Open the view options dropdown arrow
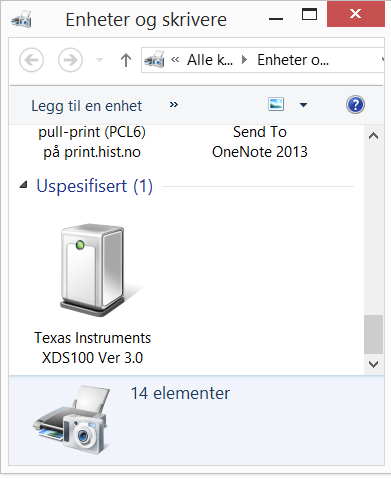This screenshot has width=391, height=478. pyautogui.click(x=303, y=105)
